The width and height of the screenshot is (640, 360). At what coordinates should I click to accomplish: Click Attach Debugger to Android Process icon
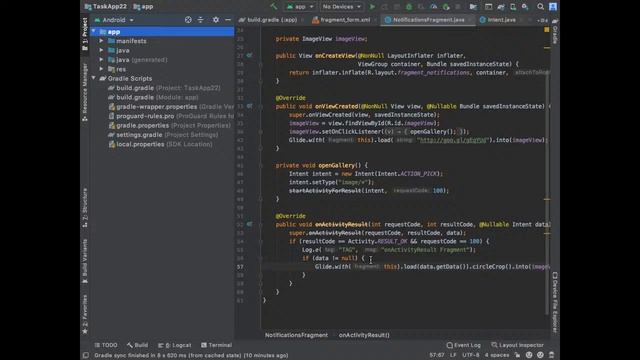coord(446,7)
